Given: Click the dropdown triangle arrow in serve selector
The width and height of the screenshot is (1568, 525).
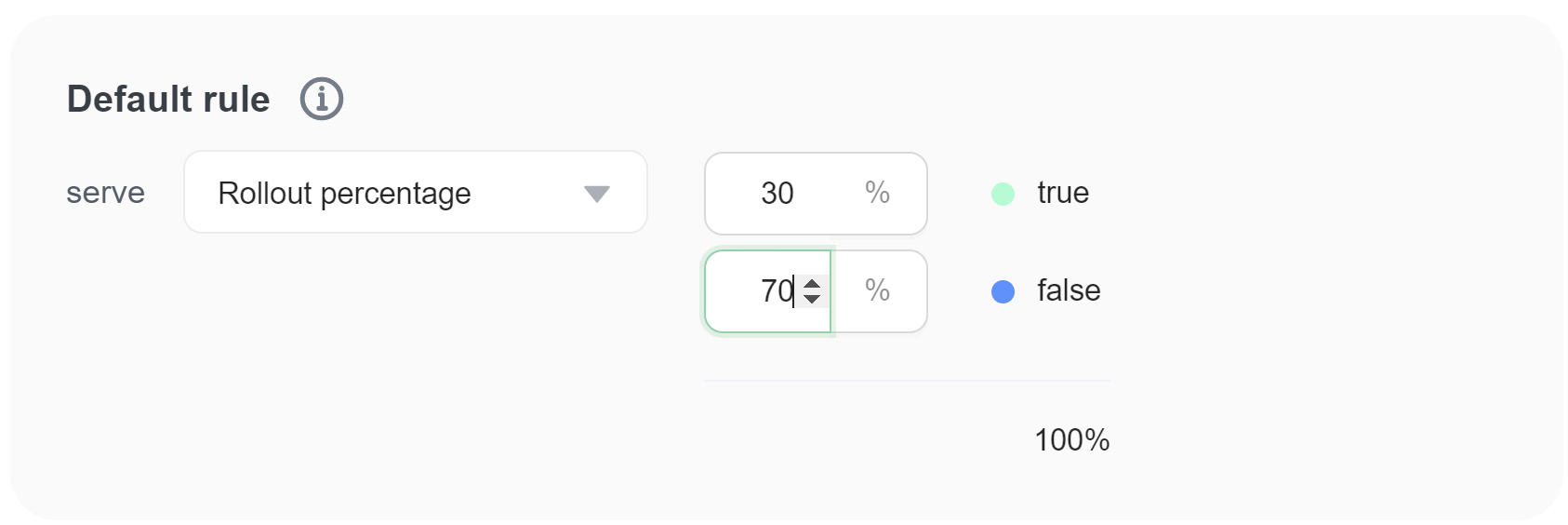Looking at the screenshot, I should pyautogui.click(x=596, y=194).
